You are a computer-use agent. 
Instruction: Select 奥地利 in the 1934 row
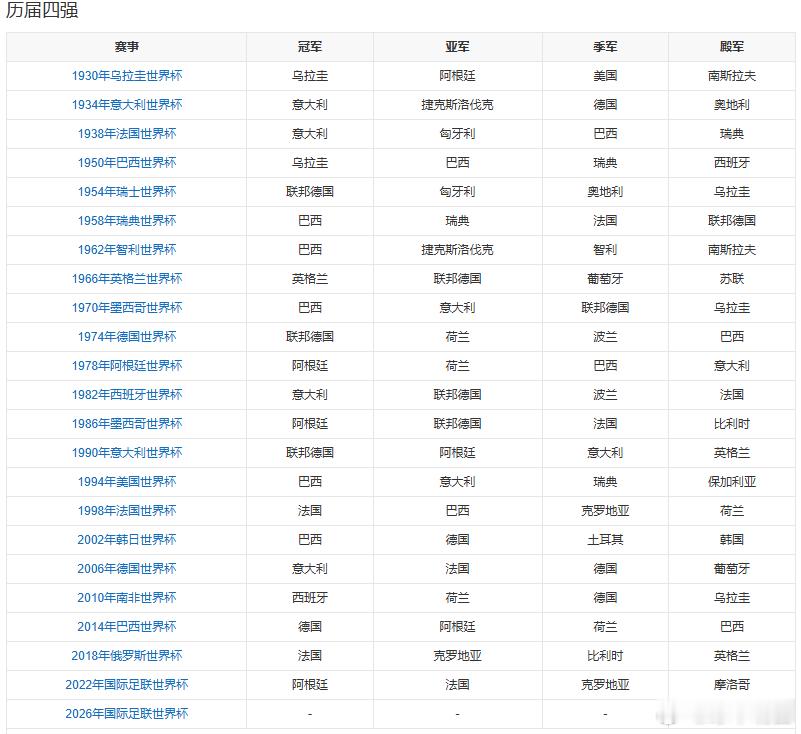pos(732,105)
